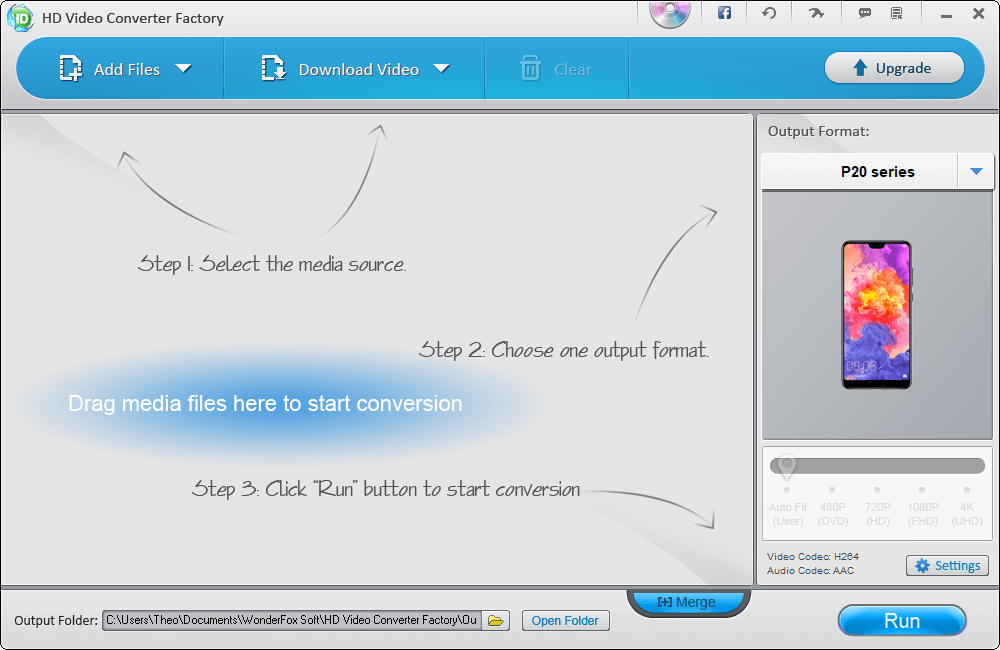
Task: Close the HD Video Converter Factory window
Action: pyautogui.click(x=979, y=13)
